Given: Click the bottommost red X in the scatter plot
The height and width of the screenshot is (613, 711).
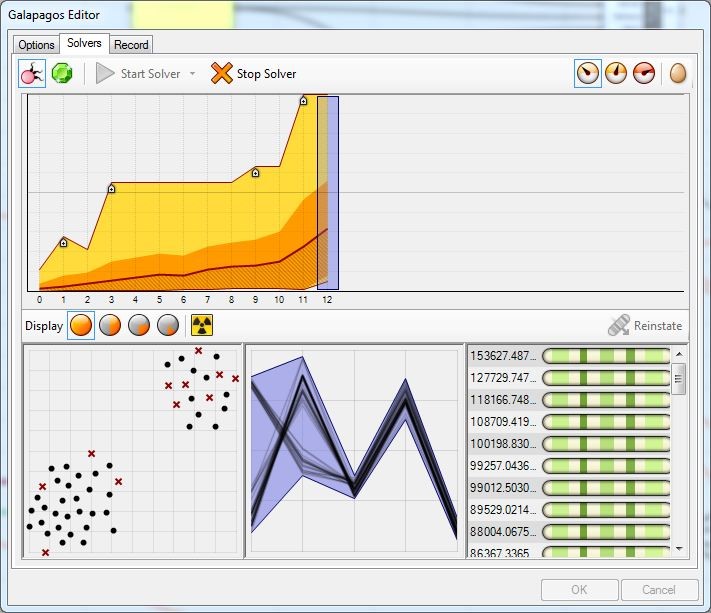Looking at the screenshot, I should 45,552.
